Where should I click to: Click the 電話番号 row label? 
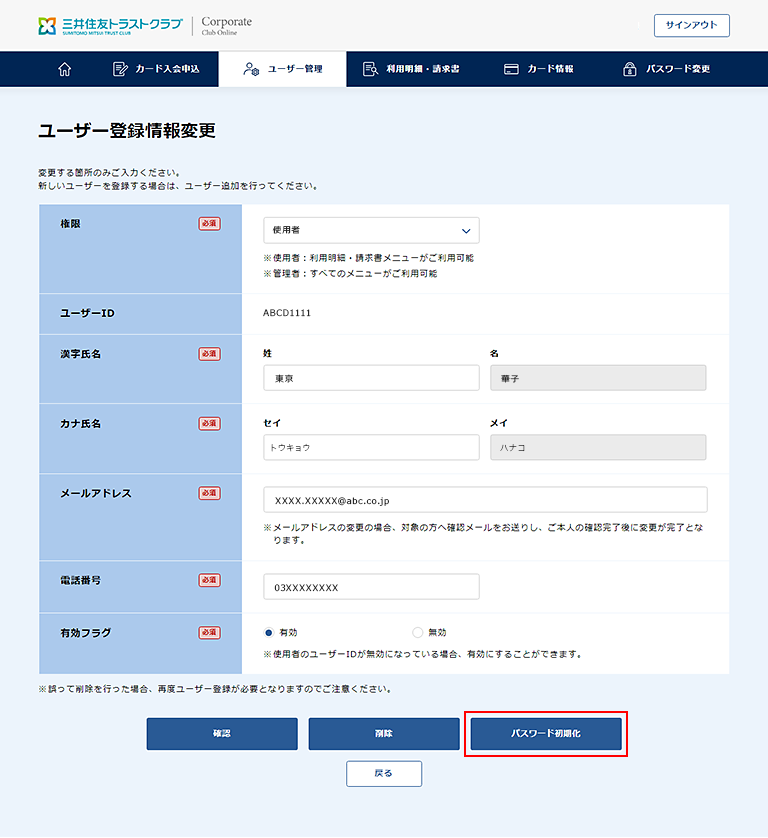click(80, 580)
